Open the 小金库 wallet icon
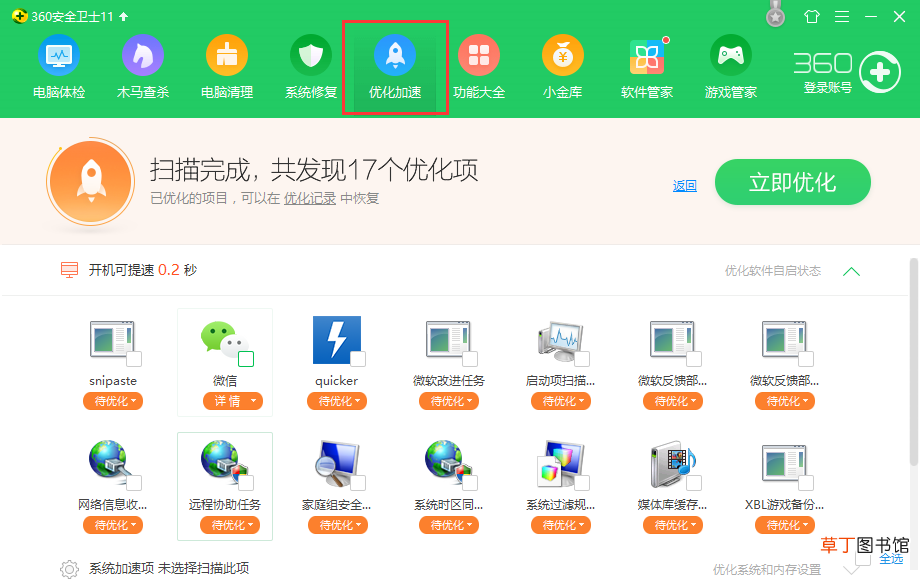The width and height of the screenshot is (920, 580). (563, 56)
